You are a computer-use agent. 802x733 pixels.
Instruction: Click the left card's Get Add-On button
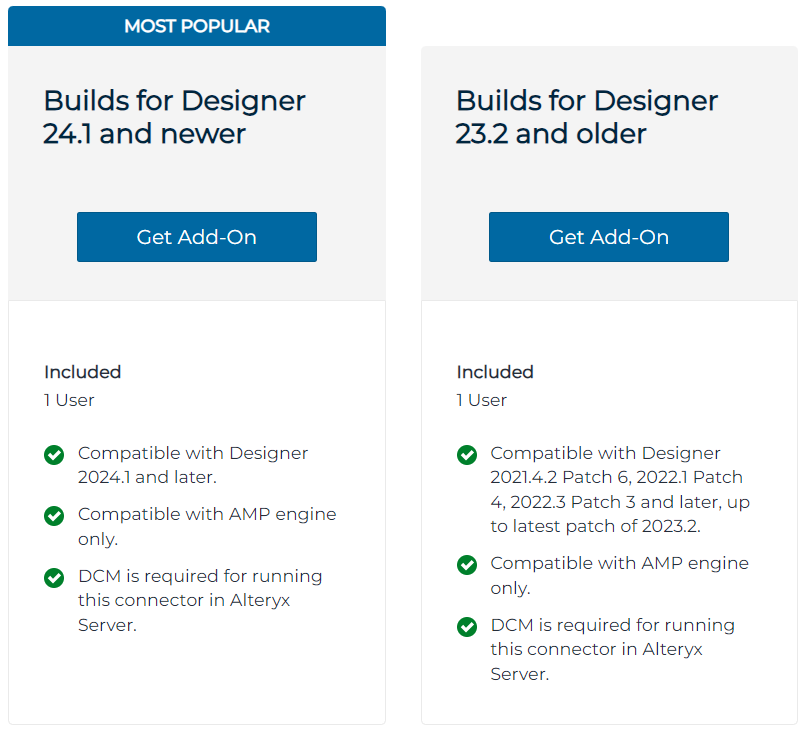197,237
